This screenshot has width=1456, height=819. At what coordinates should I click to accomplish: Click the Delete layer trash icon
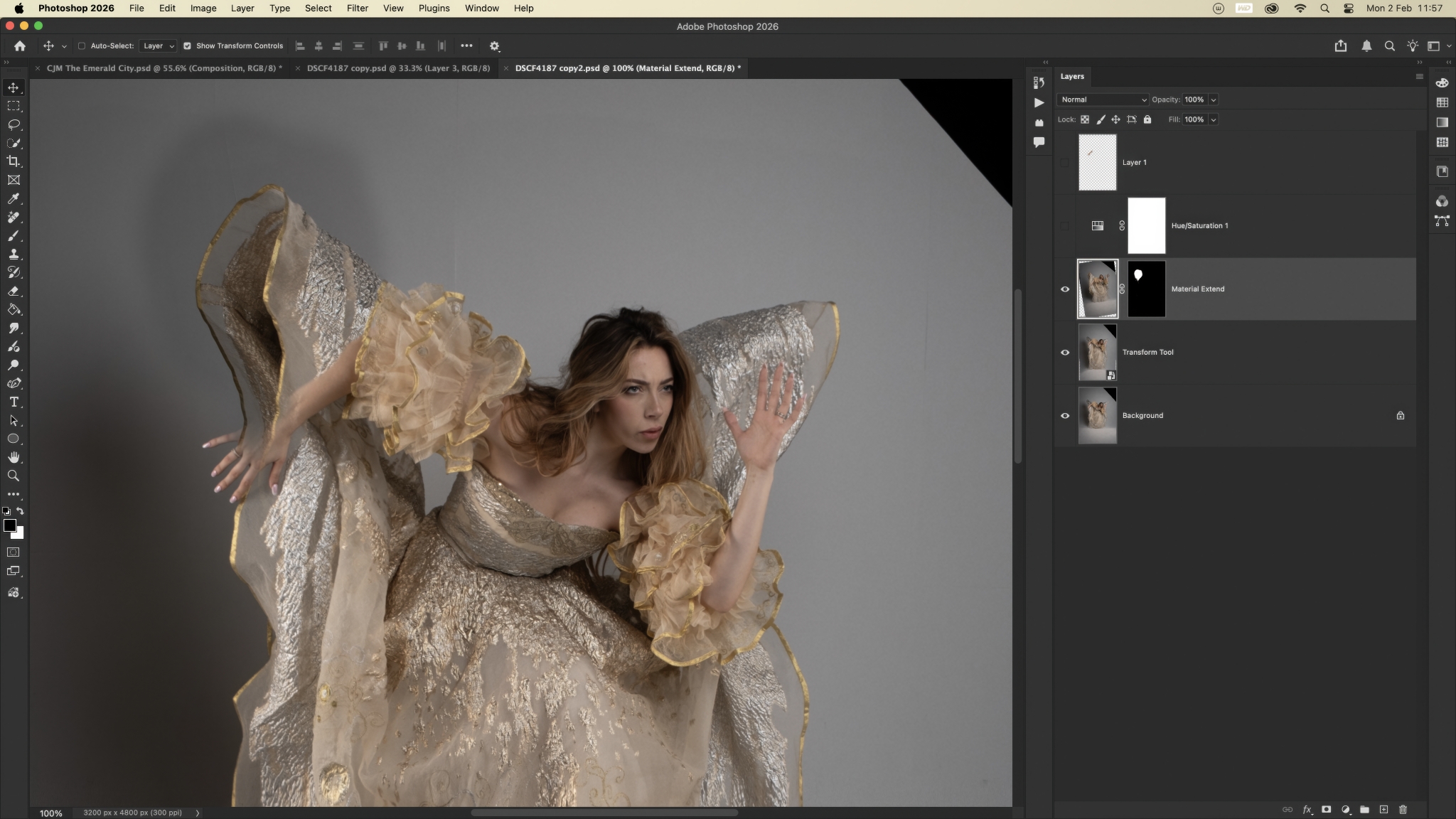coord(1403,809)
